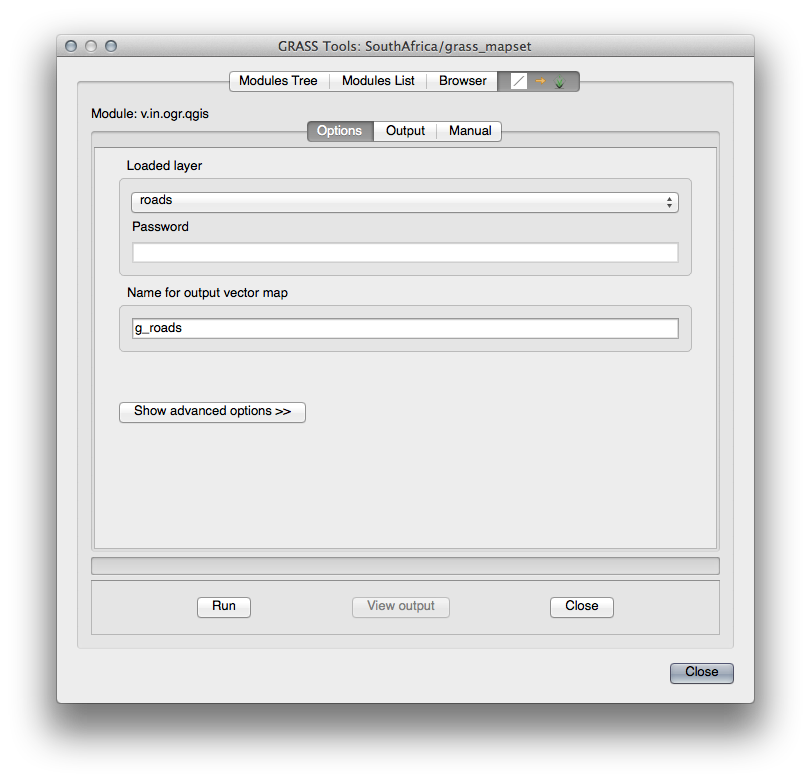Show the module Output tab
The height and width of the screenshot is (782, 811).
coord(405,131)
